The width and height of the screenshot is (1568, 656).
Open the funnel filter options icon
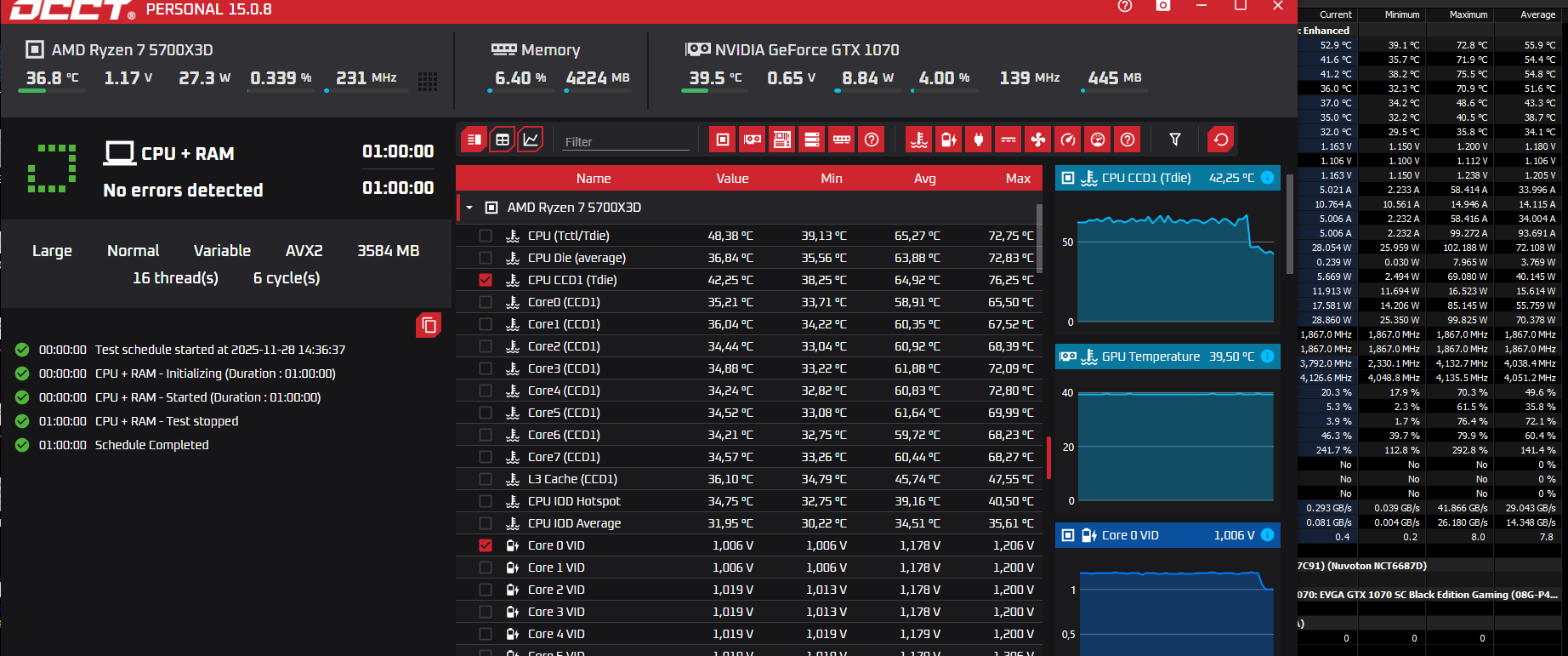point(1175,140)
